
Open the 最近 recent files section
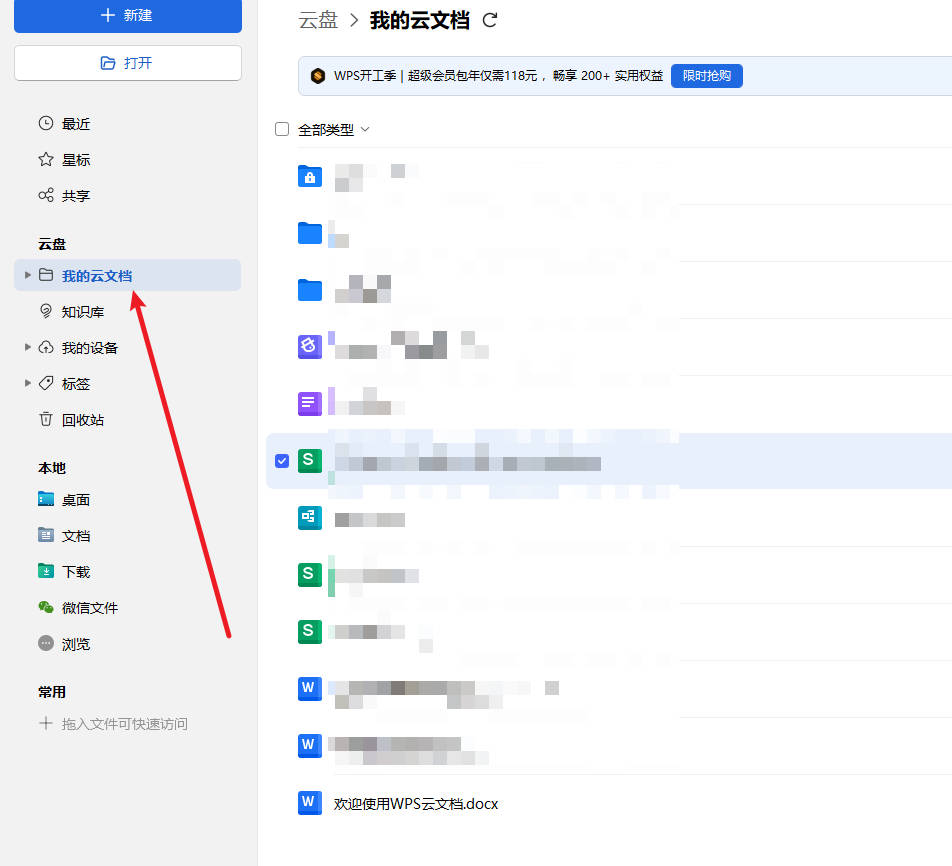76,124
